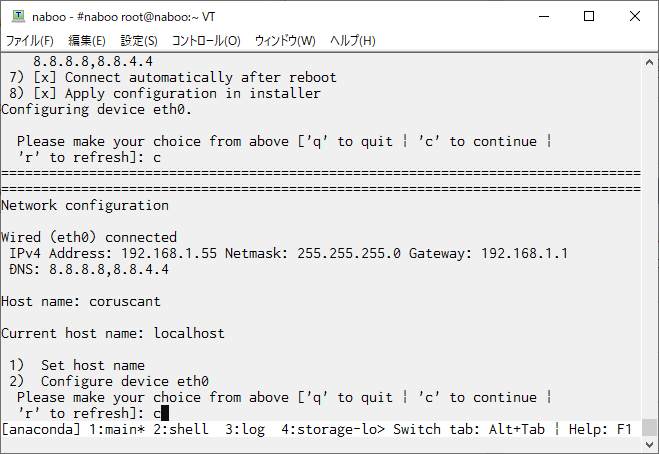Click the 3:log tab in status line

(245, 429)
